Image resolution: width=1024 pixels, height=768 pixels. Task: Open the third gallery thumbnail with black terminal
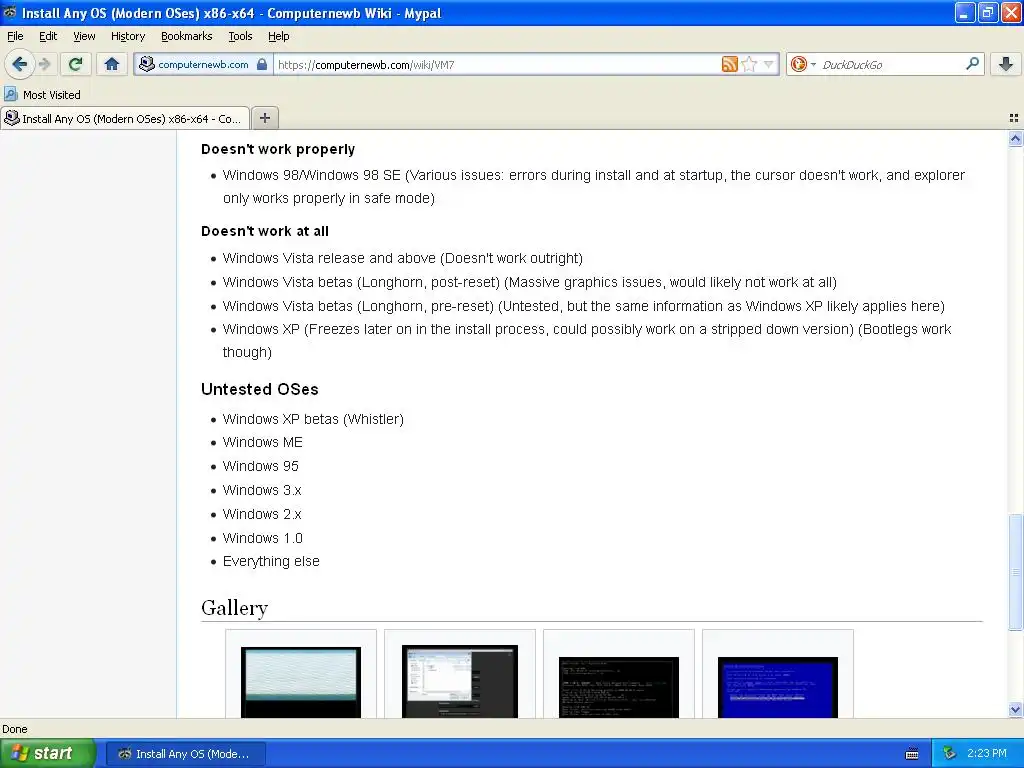point(618,687)
